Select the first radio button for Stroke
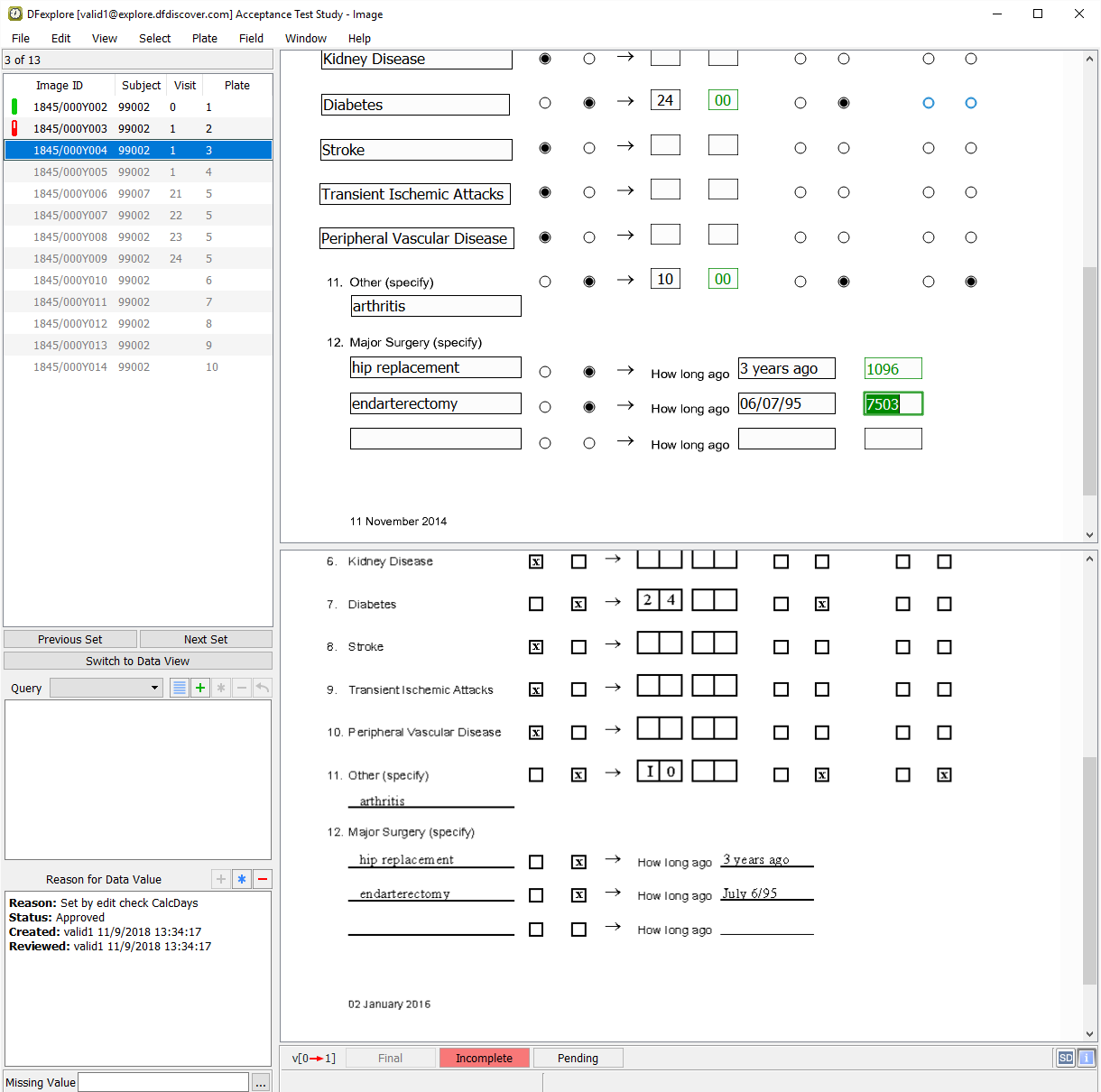Viewport: 1101px width, 1092px height. [545, 148]
